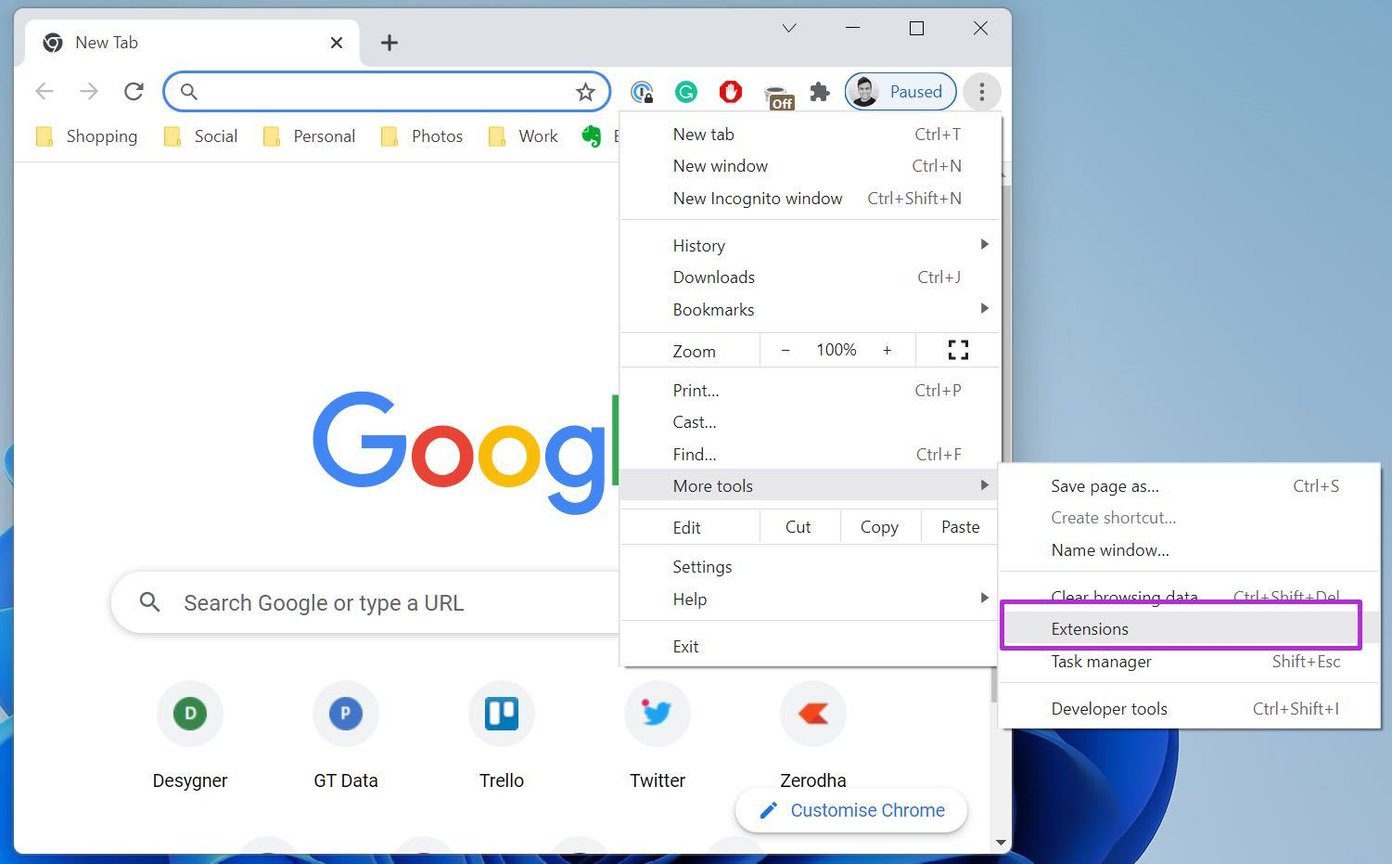The height and width of the screenshot is (864, 1392).
Task: Decrease zoom with the minus button
Action: click(785, 350)
